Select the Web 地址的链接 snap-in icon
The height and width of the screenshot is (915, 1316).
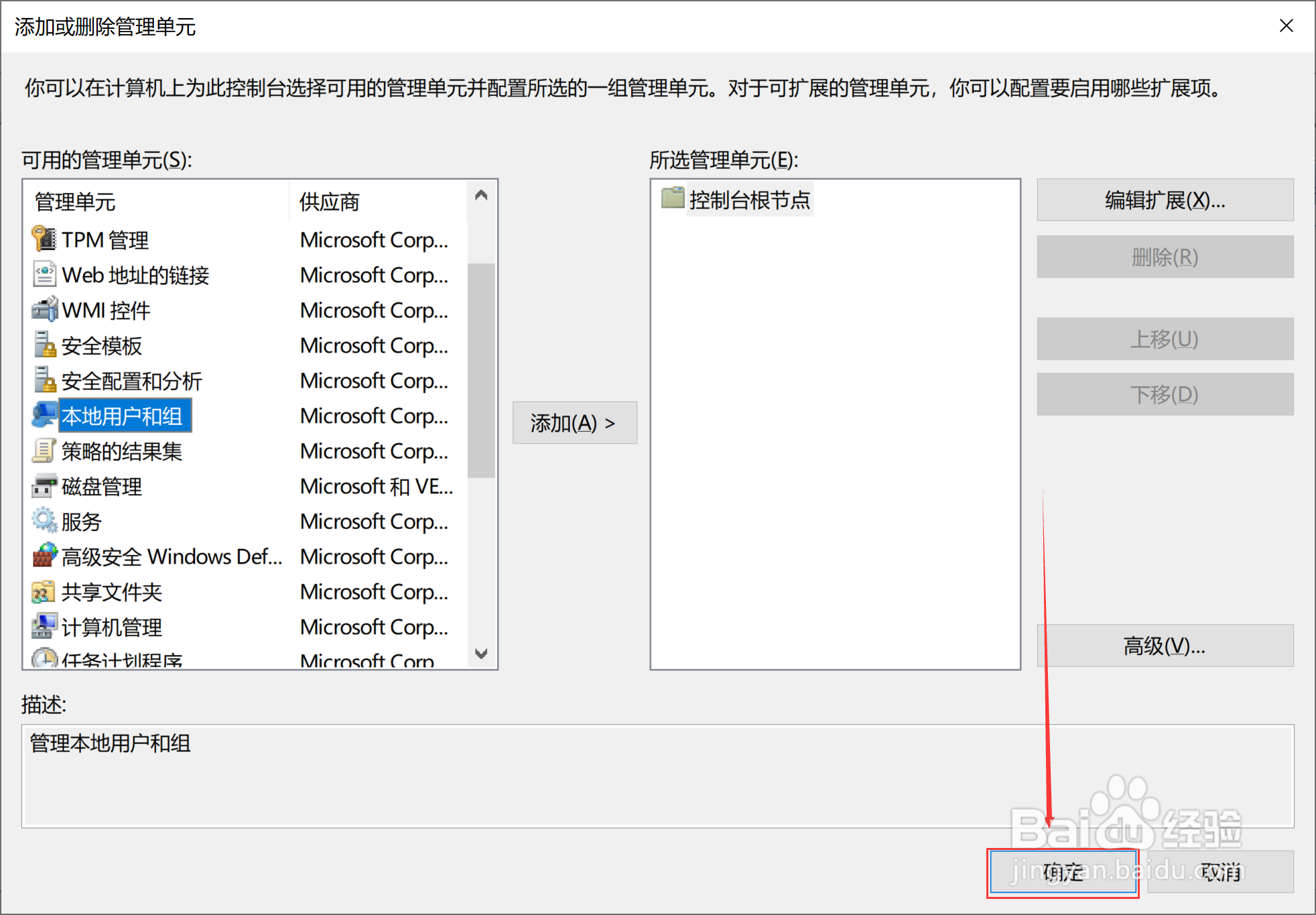pyautogui.click(x=44, y=275)
